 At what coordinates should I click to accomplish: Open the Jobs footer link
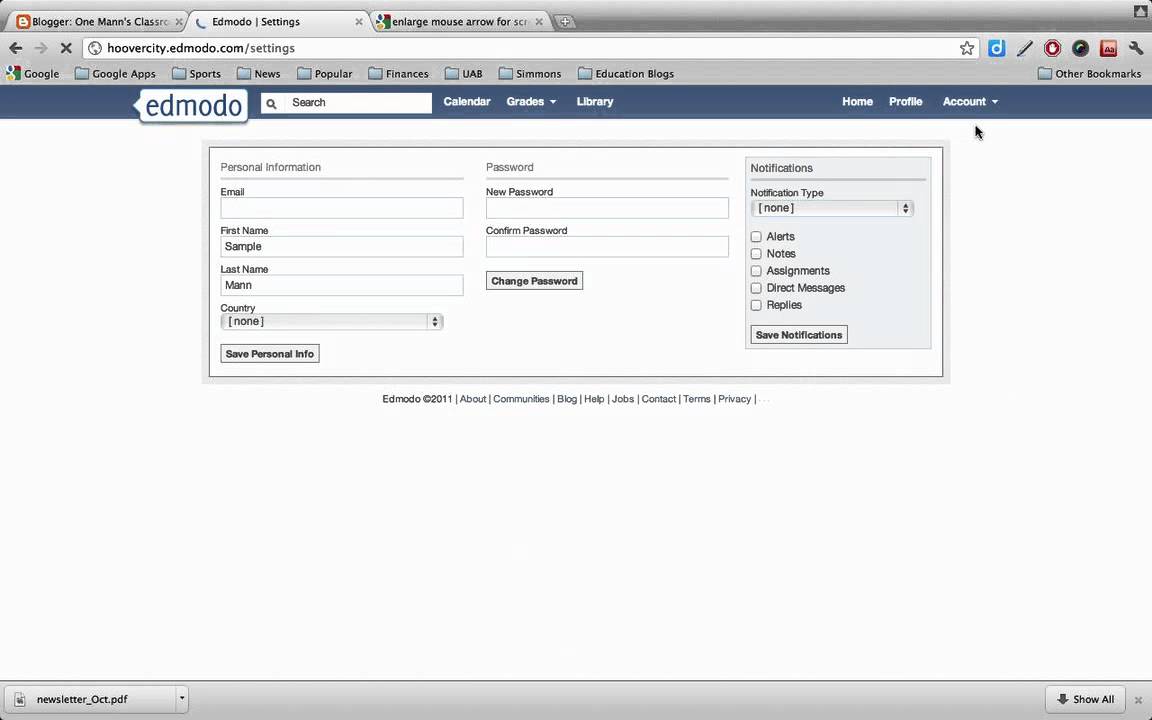click(622, 400)
